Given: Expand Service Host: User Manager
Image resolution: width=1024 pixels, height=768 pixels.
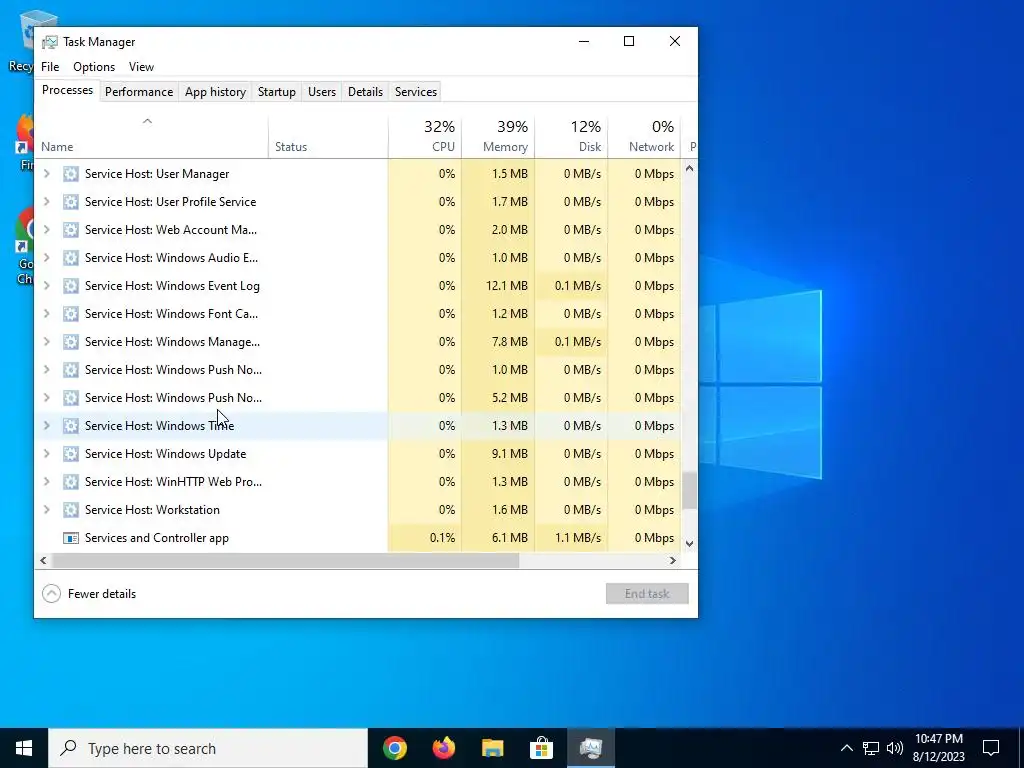Looking at the screenshot, I should pyautogui.click(x=46, y=174).
